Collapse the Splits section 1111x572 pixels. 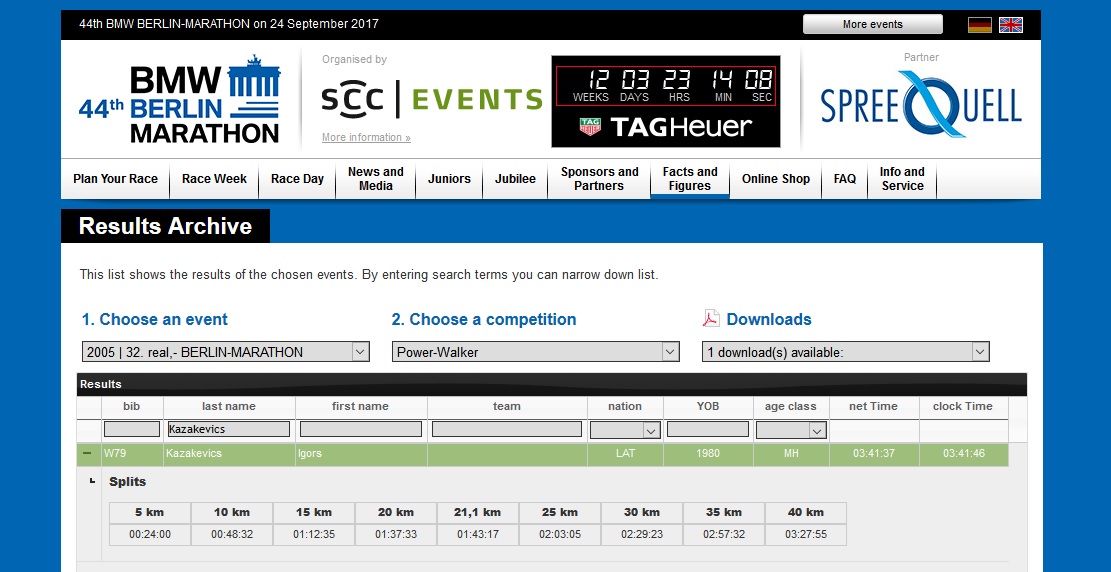(x=92, y=481)
